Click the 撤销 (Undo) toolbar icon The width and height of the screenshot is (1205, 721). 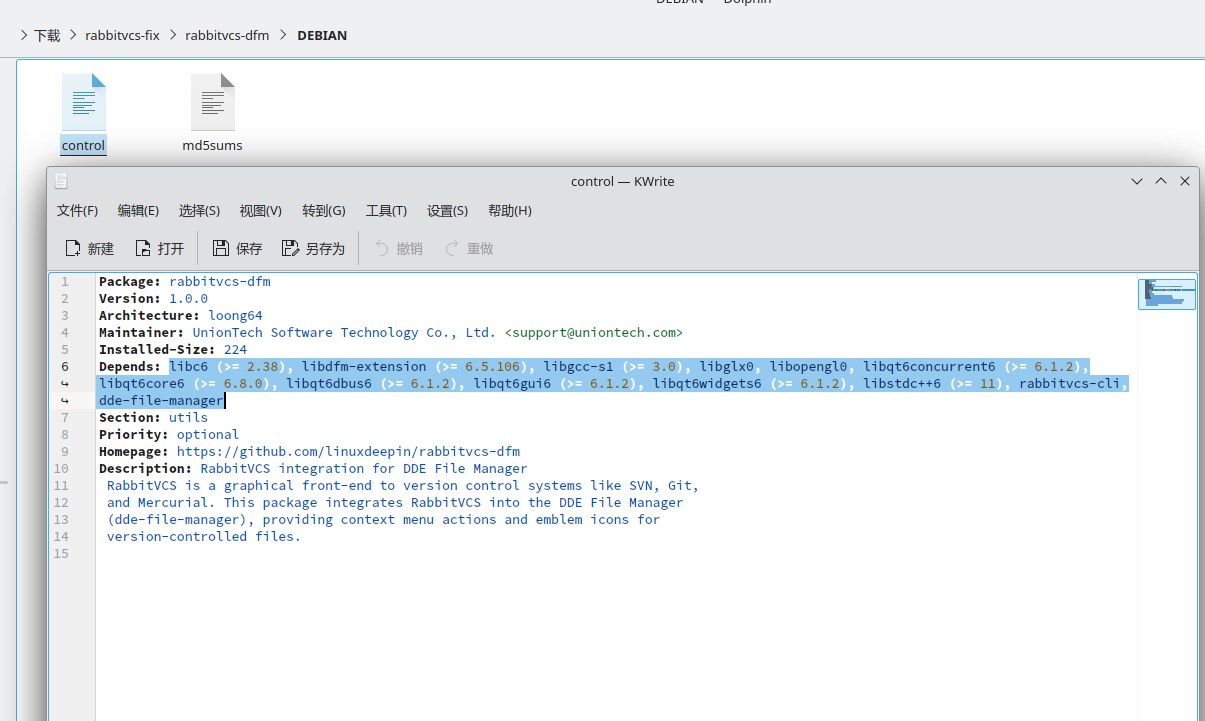[382, 248]
